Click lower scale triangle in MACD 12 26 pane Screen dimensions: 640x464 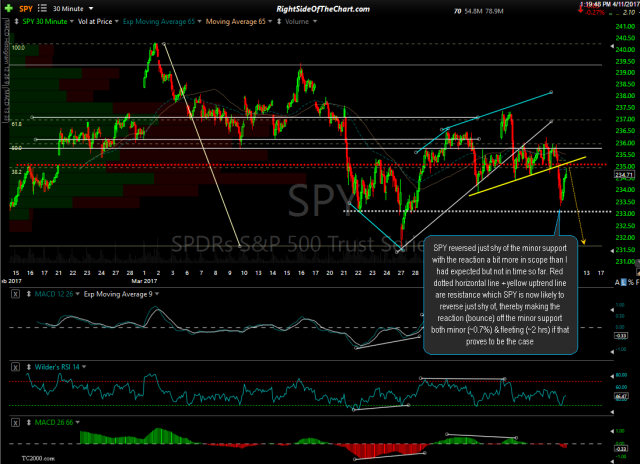click(612, 352)
